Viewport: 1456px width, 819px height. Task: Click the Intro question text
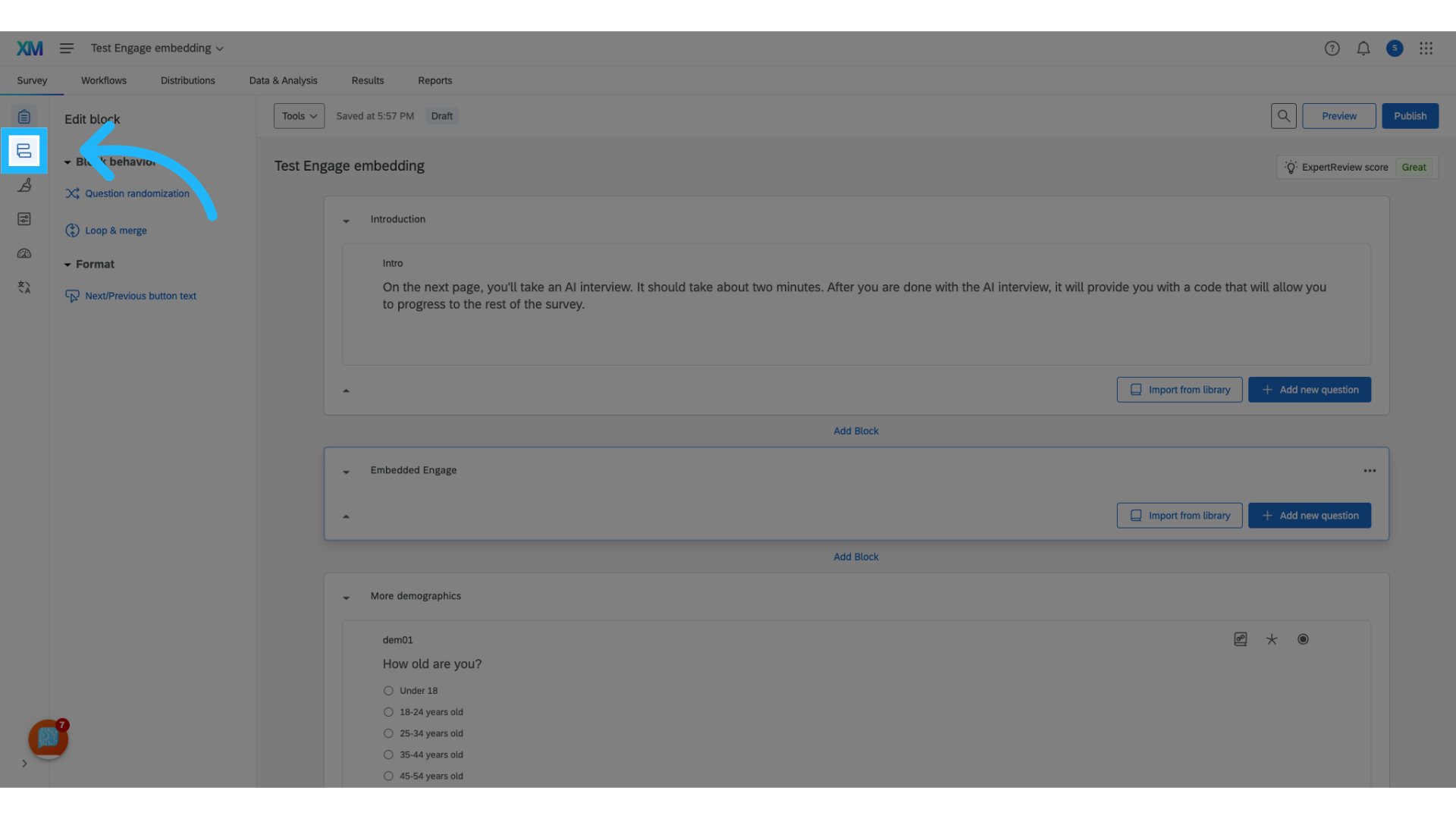[x=855, y=296]
